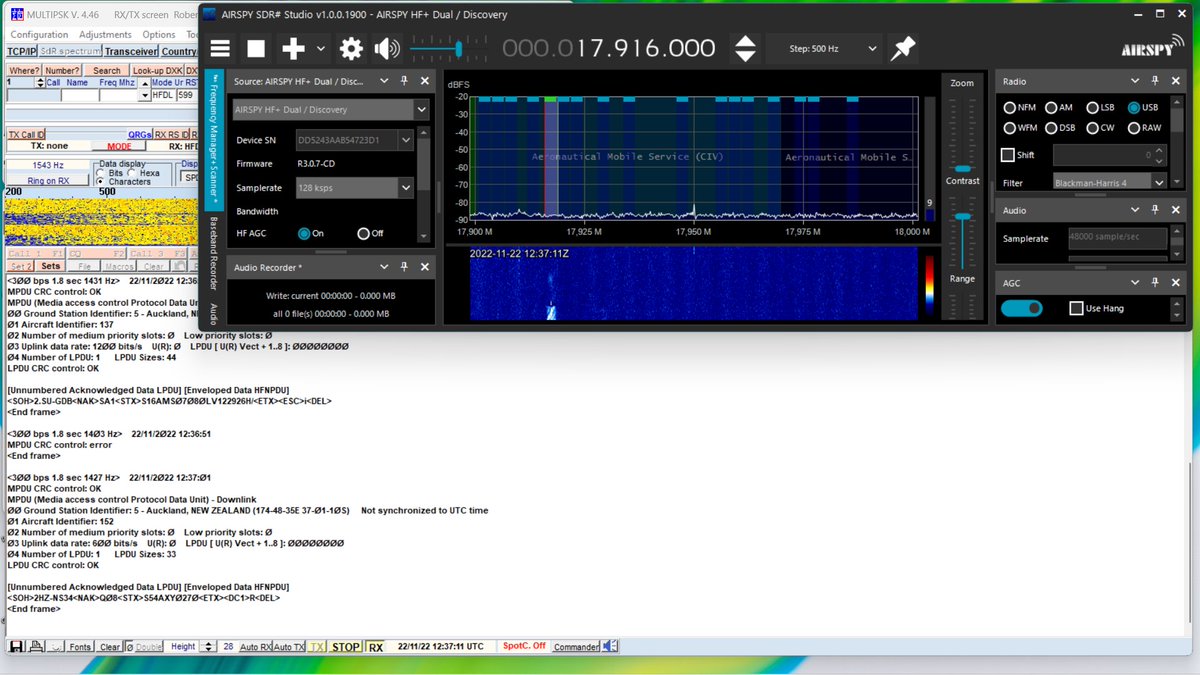Pin the Audio panel
1200x675 pixels.
1154,210
